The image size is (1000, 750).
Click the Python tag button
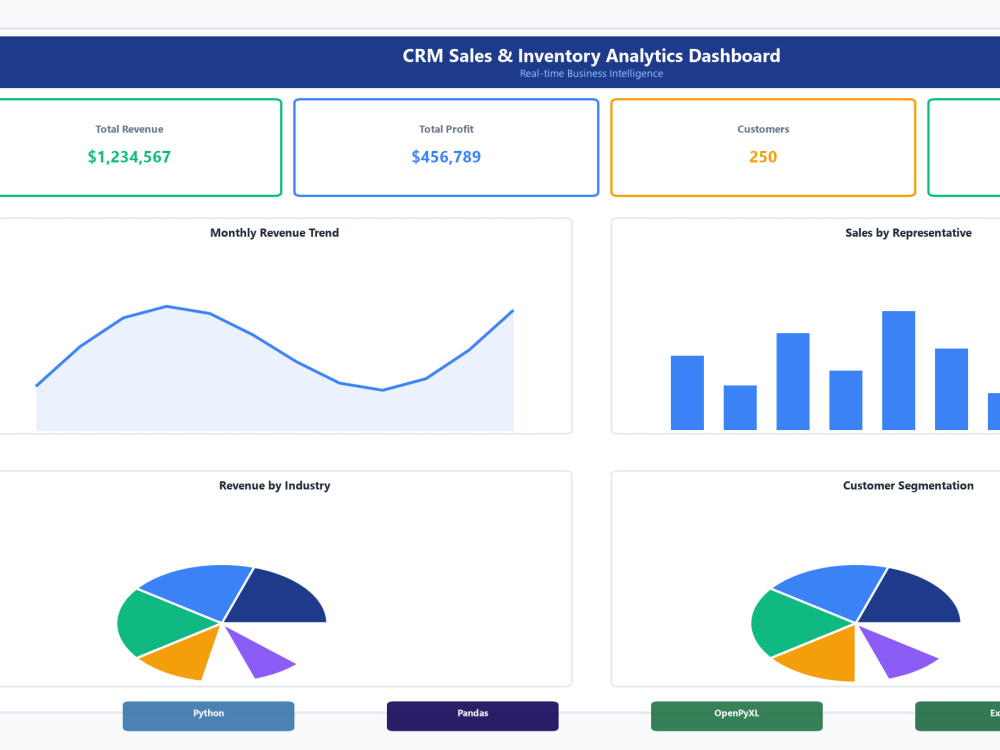tap(209, 716)
